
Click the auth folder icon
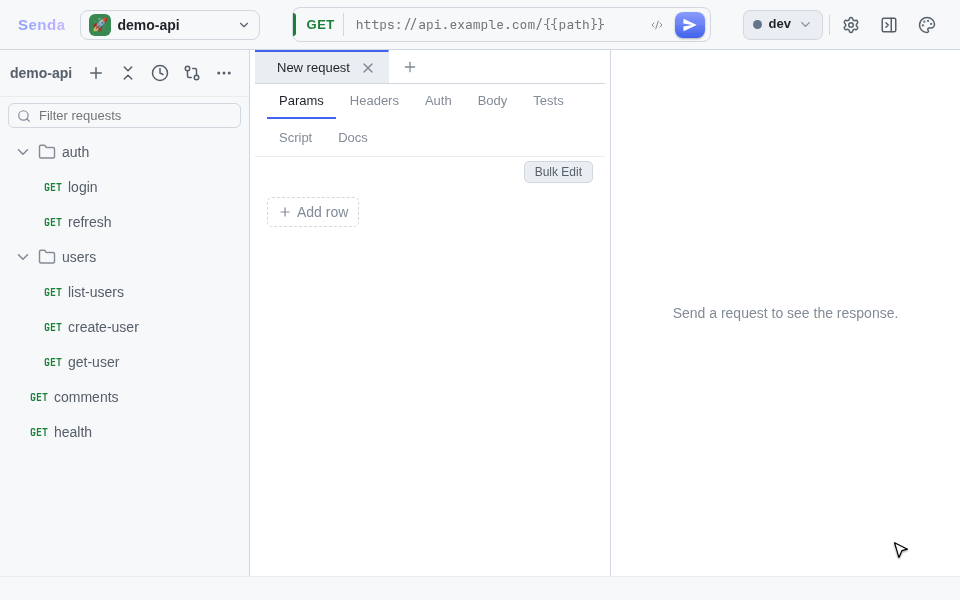pos(47,152)
